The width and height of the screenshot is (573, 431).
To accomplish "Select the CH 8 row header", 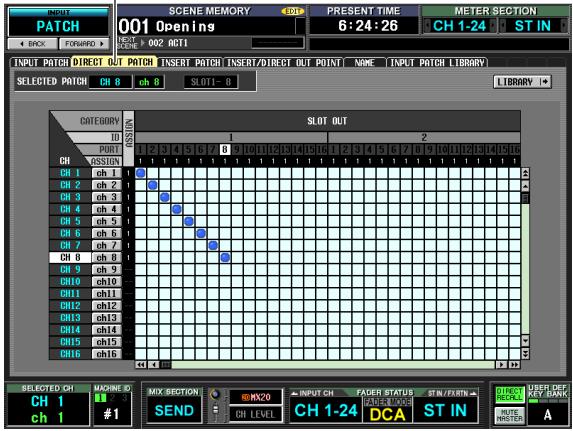I will [70, 257].
